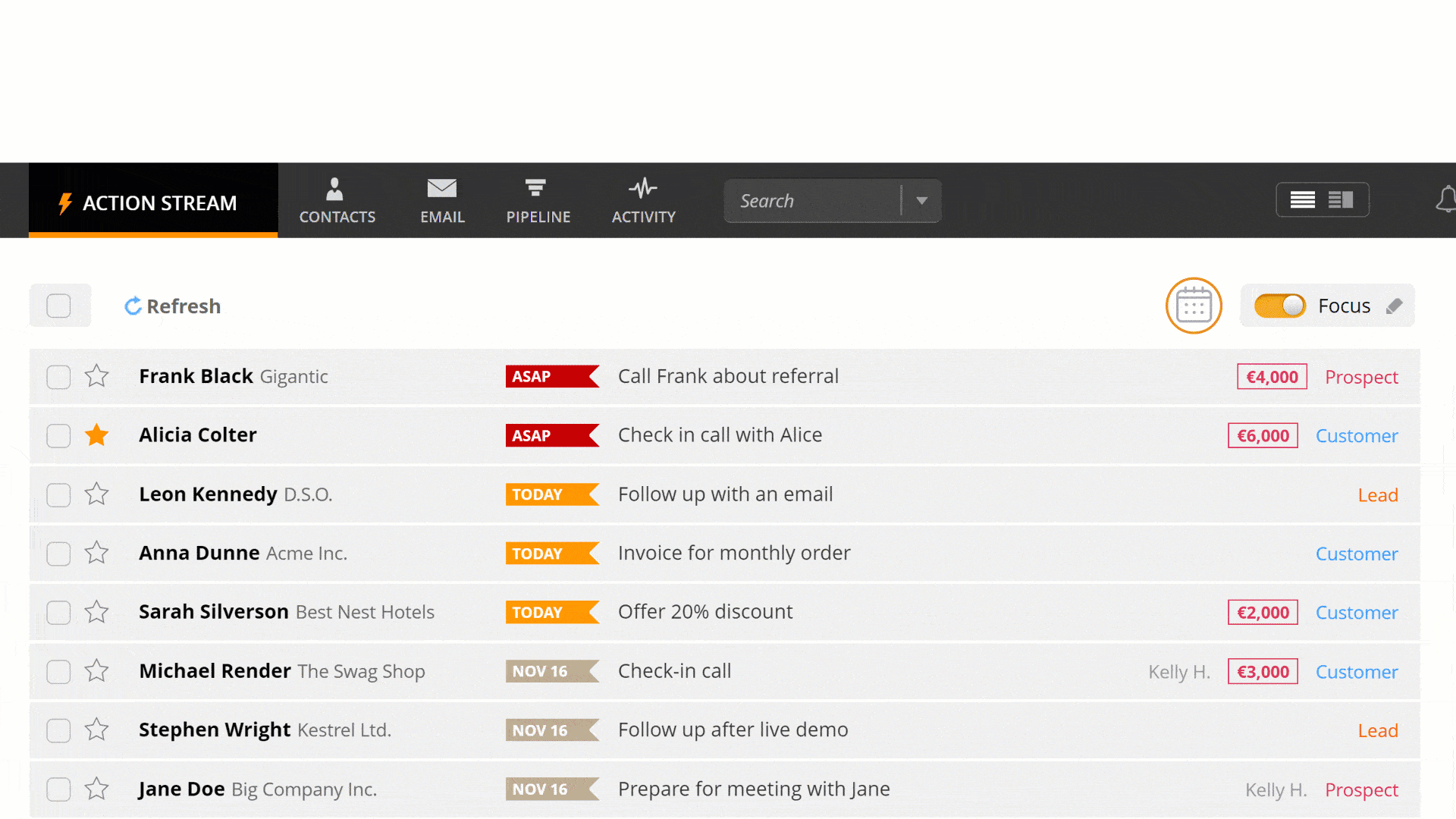Viewport: 1456px width, 819px height.
Task: Open Frank Black contact name
Action: [x=196, y=376]
